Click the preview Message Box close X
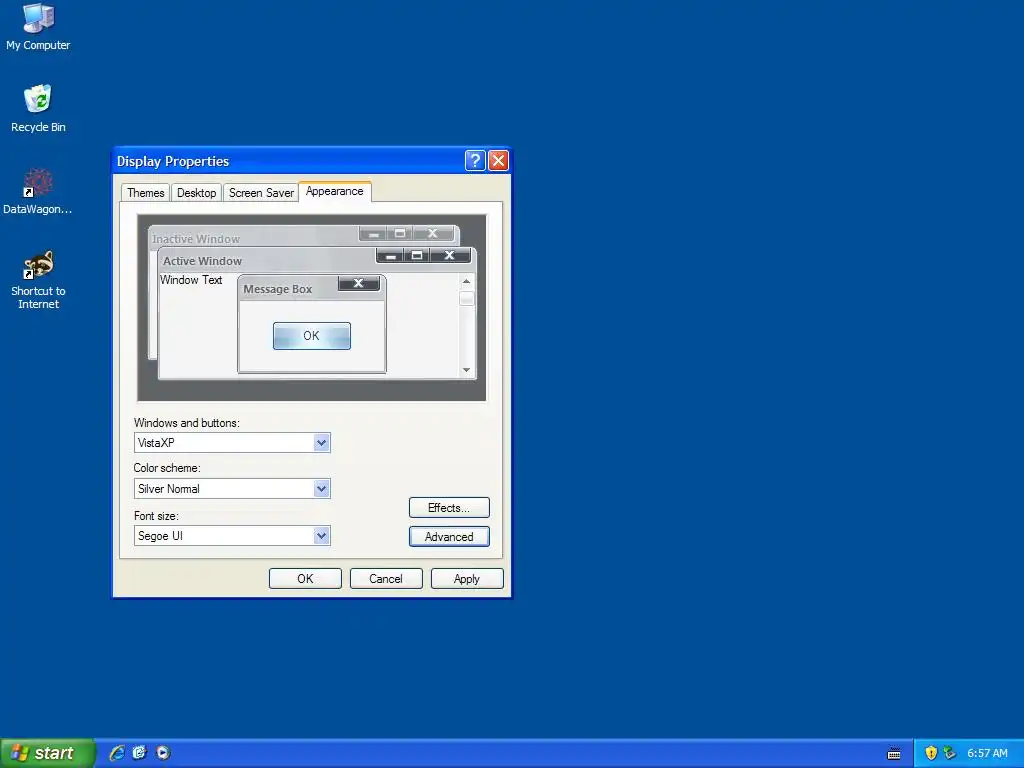Viewport: 1024px width, 768px height. [359, 283]
